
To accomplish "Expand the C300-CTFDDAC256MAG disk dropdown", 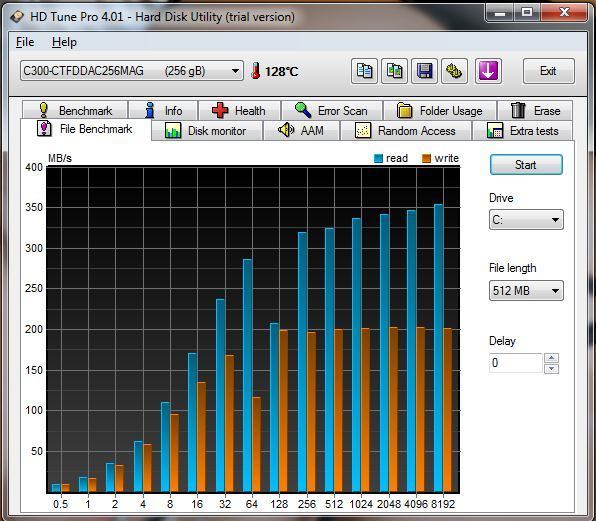I will pyautogui.click(x=132, y=71).
